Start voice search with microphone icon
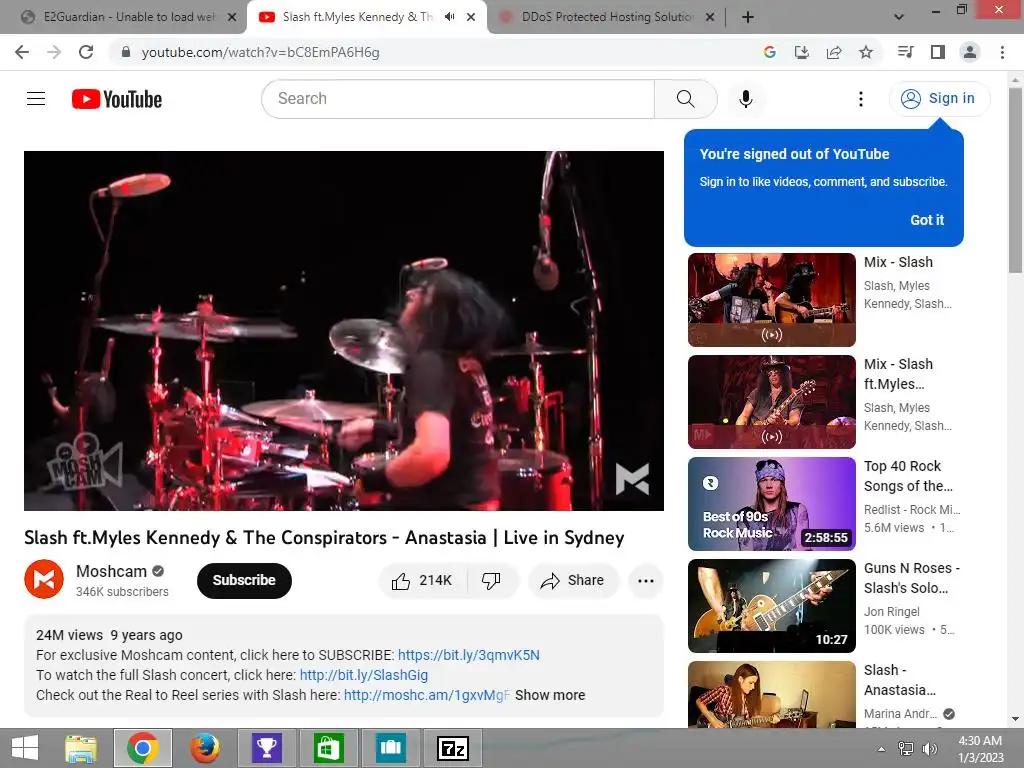Viewport: 1024px width, 768px height. click(x=746, y=99)
